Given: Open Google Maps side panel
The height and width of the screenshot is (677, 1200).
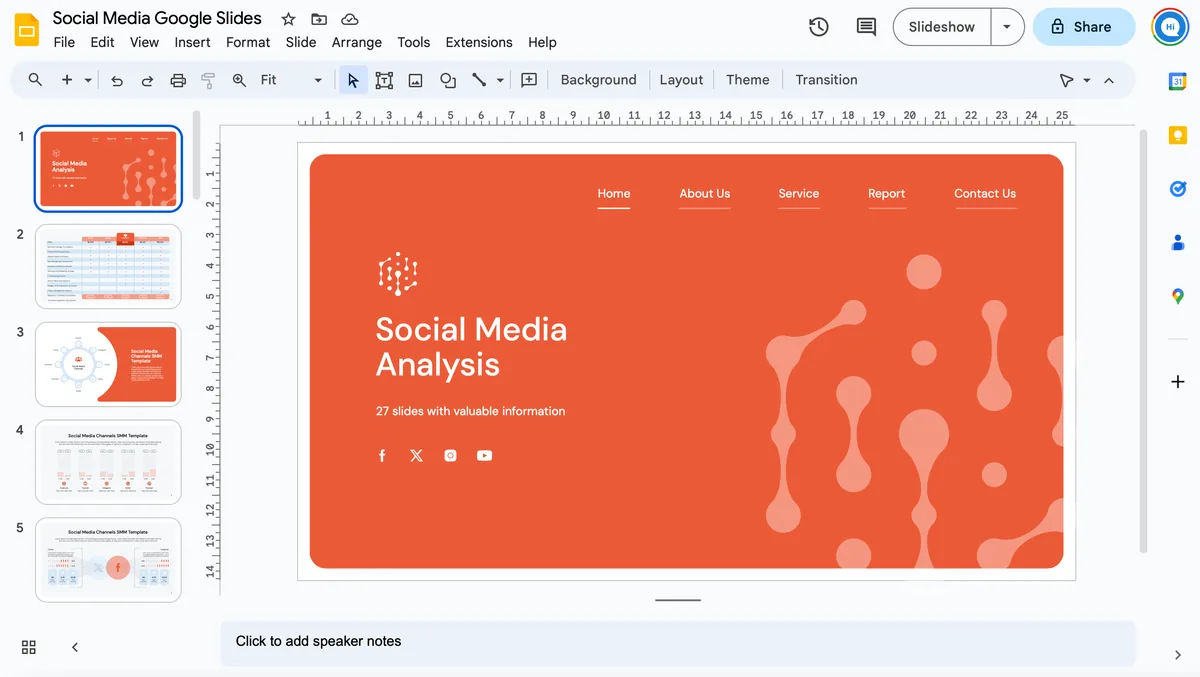Looking at the screenshot, I should 1178,295.
